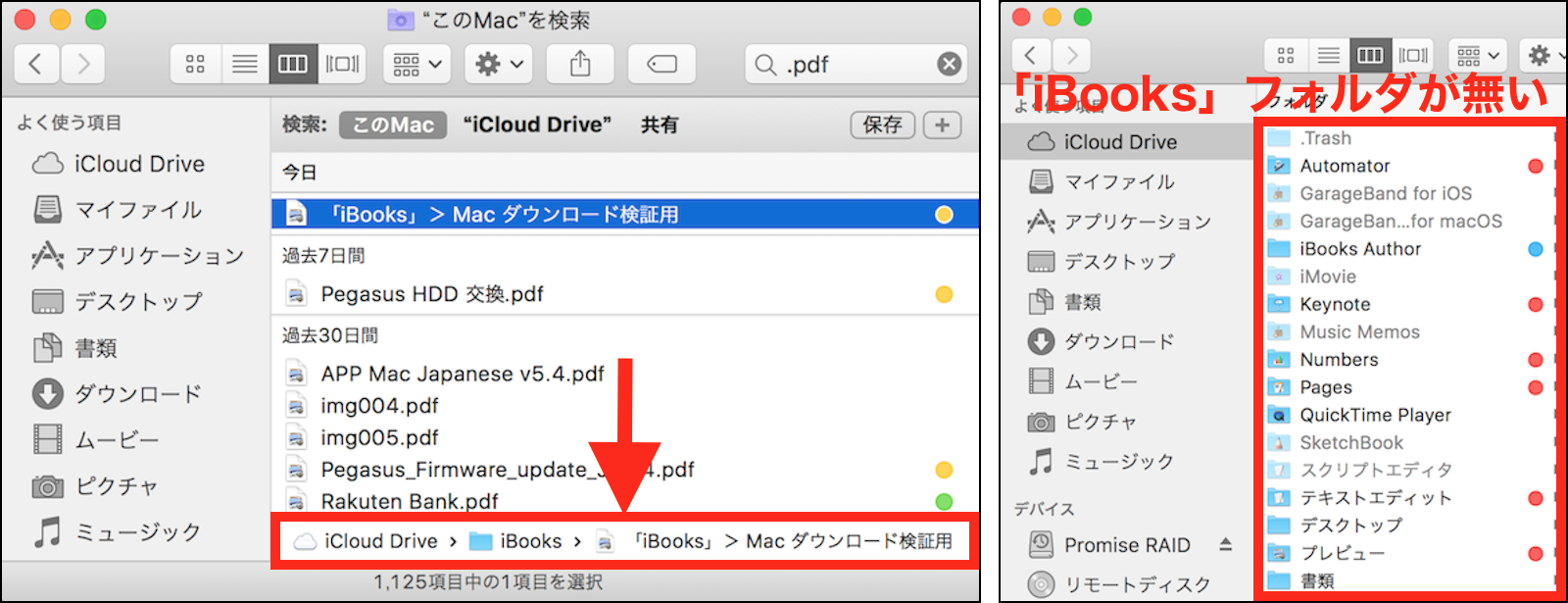This screenshot has width=1568, height=603.
Task: Go back in right Finder window
Action: tap(1030, 55)
